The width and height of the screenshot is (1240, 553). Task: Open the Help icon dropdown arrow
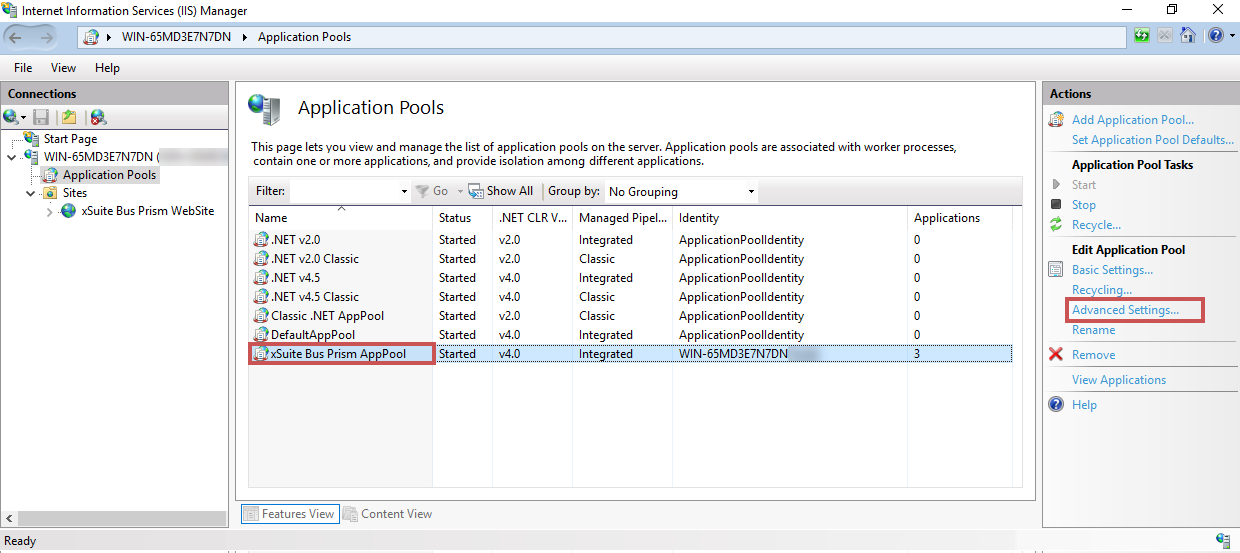(x=1230, y=37)
